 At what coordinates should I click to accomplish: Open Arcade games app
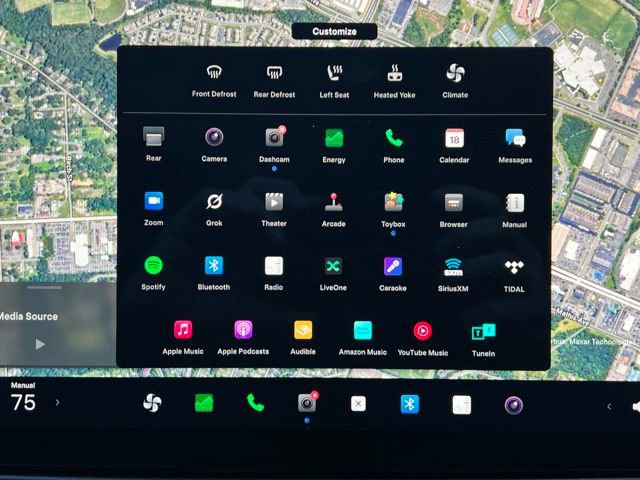pos(333,201)
